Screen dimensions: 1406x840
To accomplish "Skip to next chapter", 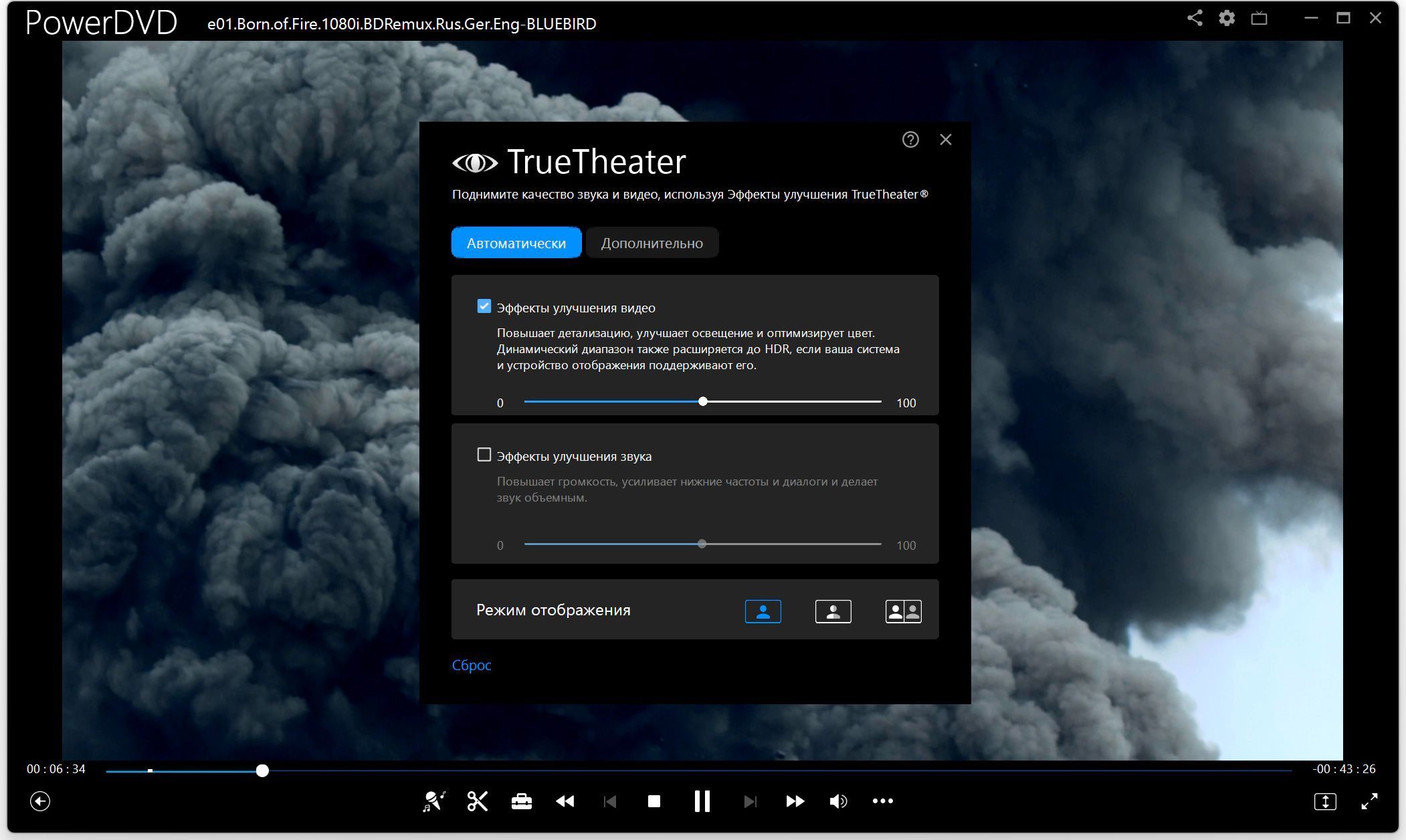I will (x=750, y=801).
